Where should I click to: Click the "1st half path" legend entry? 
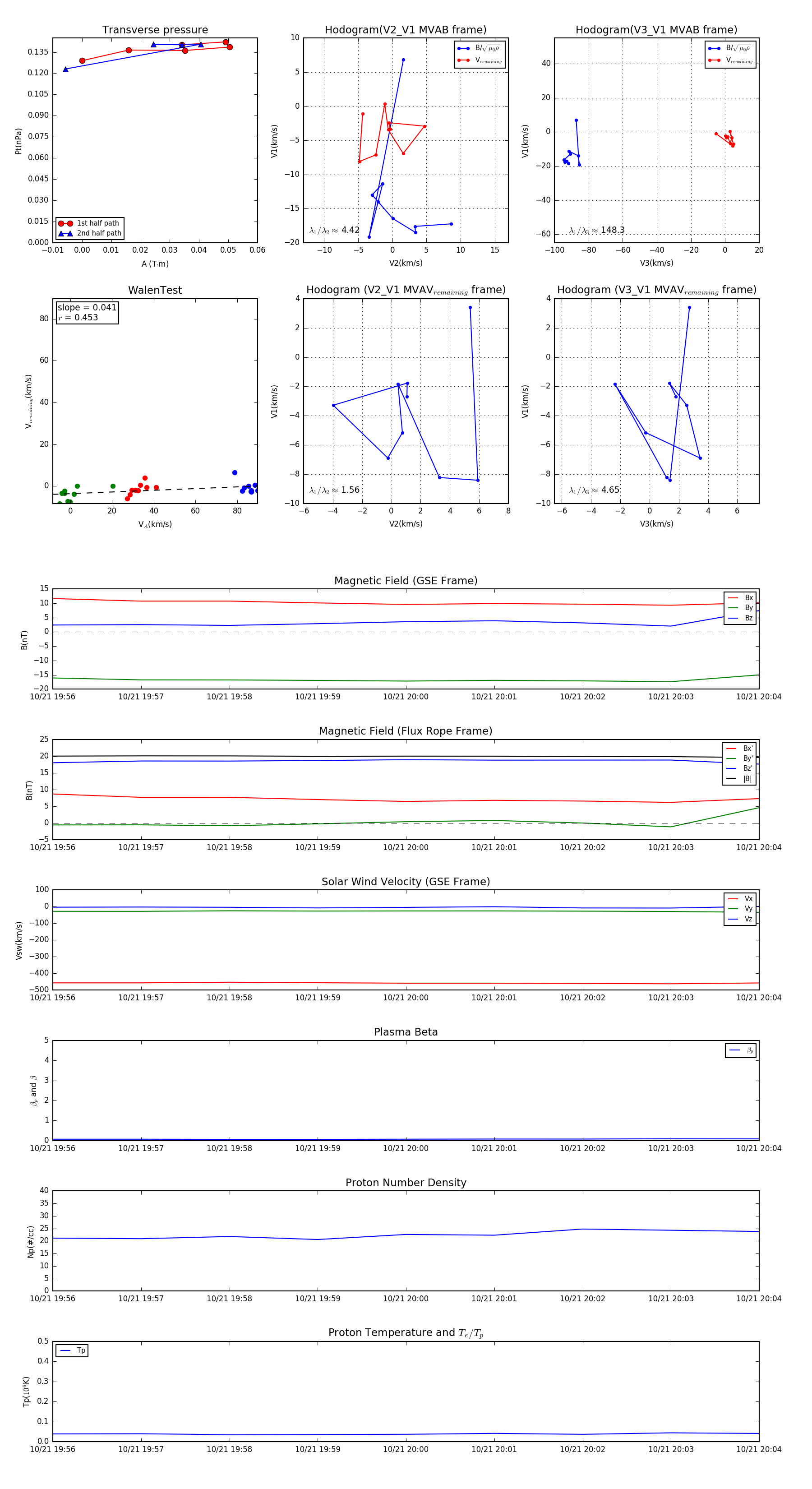coord(89,223)
